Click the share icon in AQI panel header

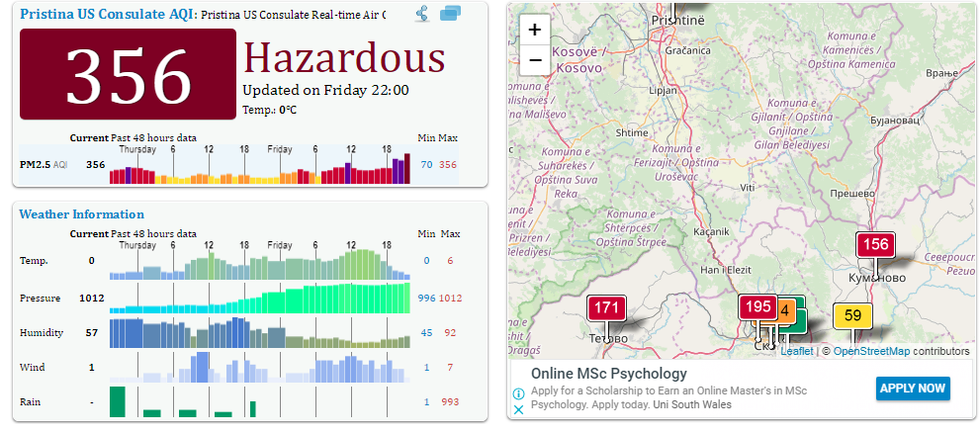tap(422, 14)
